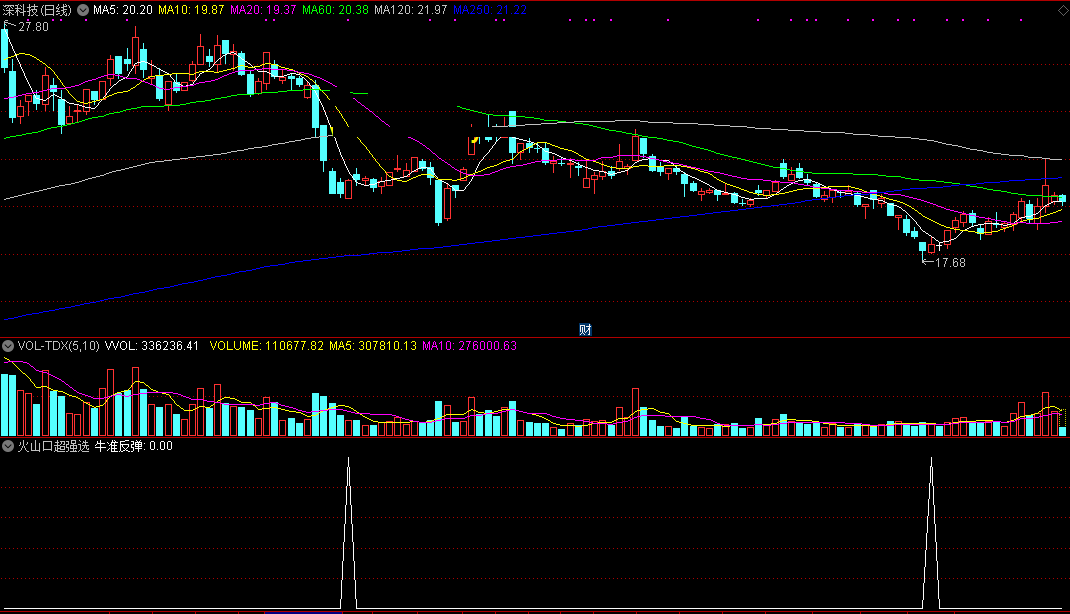Click the diamond icon at chart's top-right corner
Image resolution: width=1070 pixels, height=614 pixels.
click(1062, 10)
